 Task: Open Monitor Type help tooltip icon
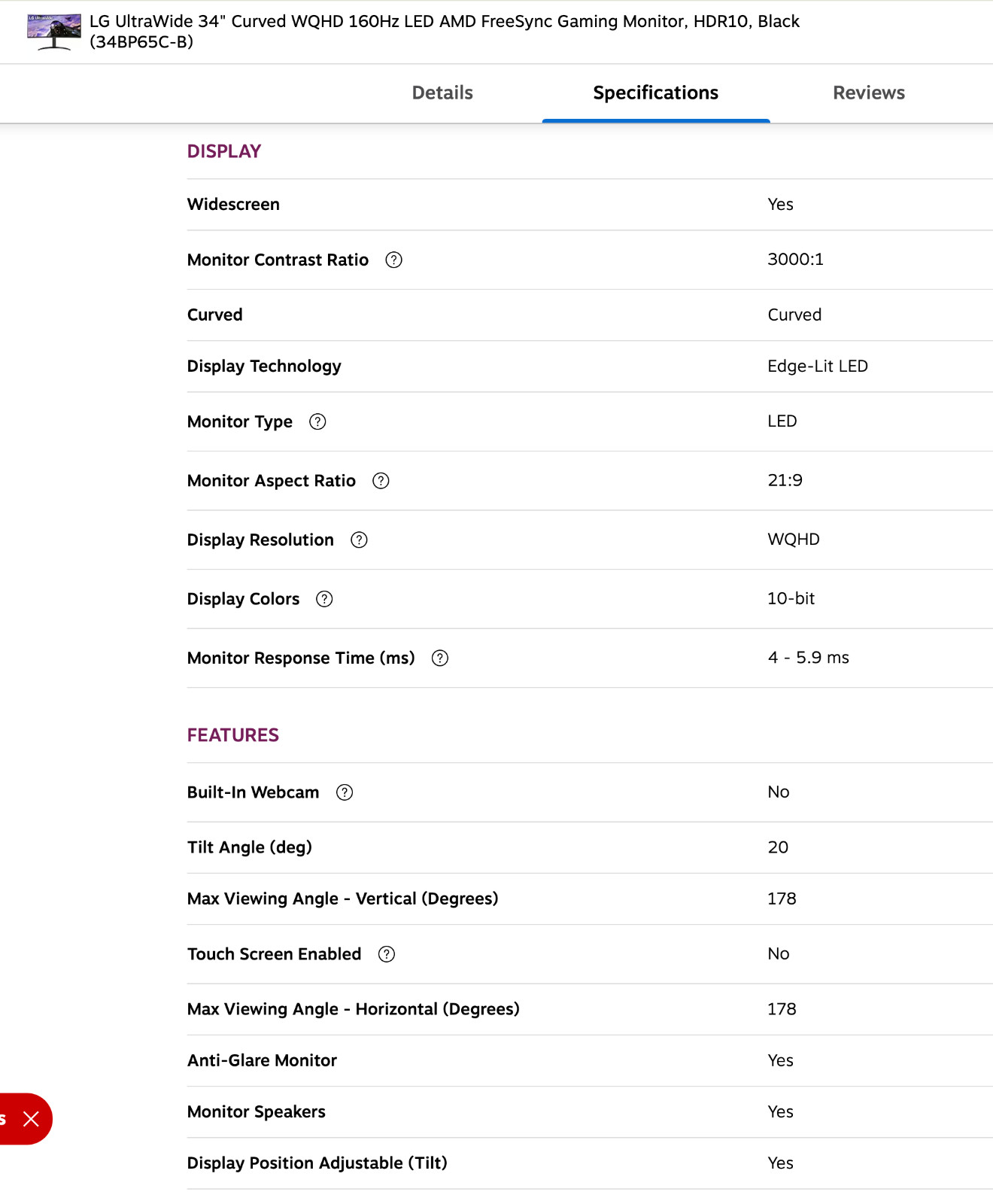click(x=317, y=421)
